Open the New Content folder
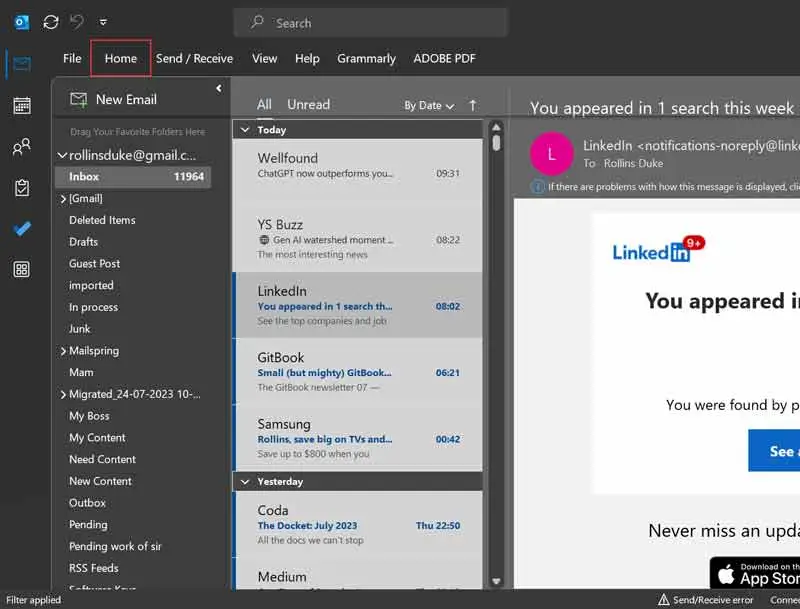The image size is (800, 609). 100,481
